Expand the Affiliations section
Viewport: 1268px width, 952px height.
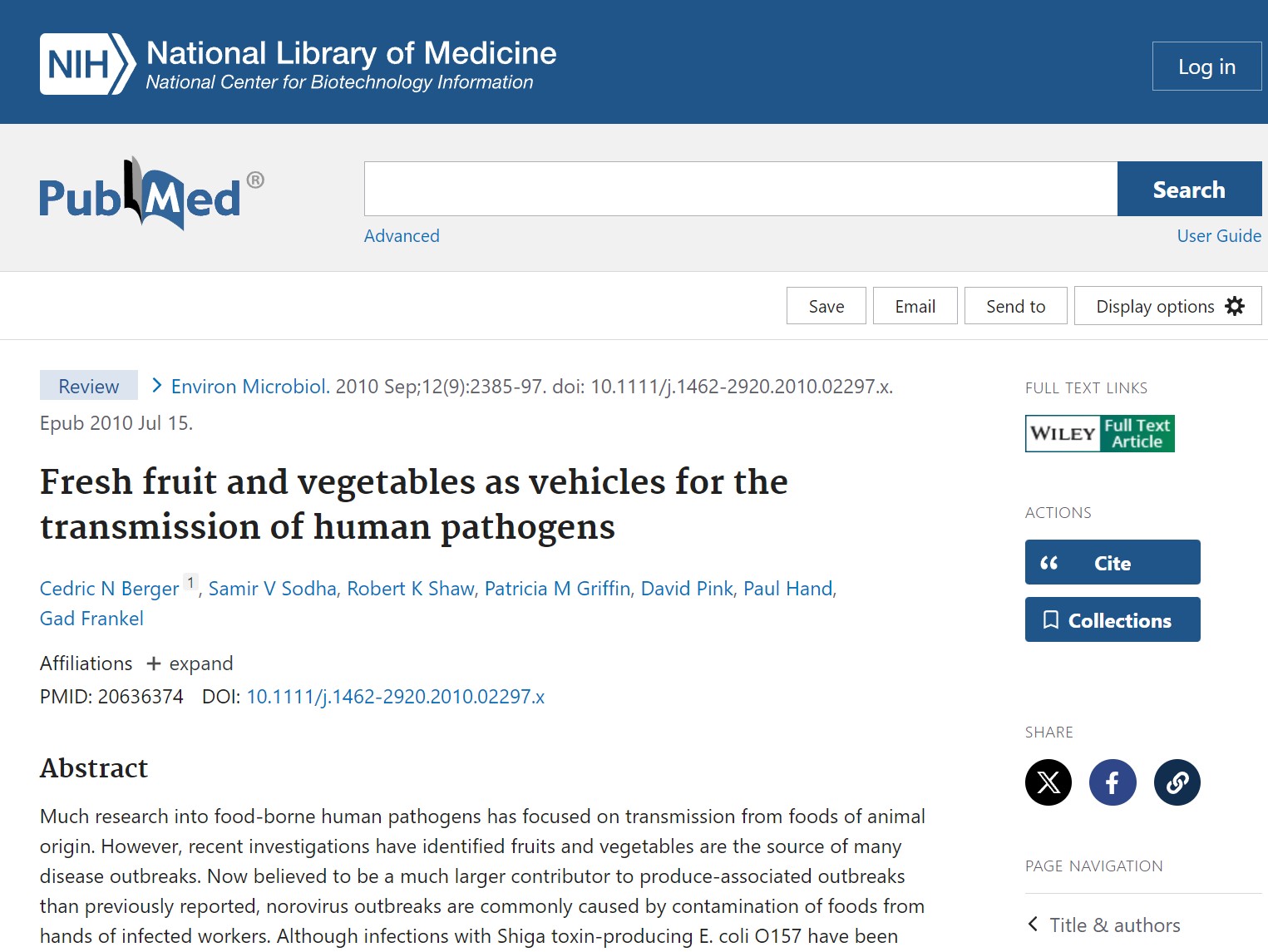point(190,663)
